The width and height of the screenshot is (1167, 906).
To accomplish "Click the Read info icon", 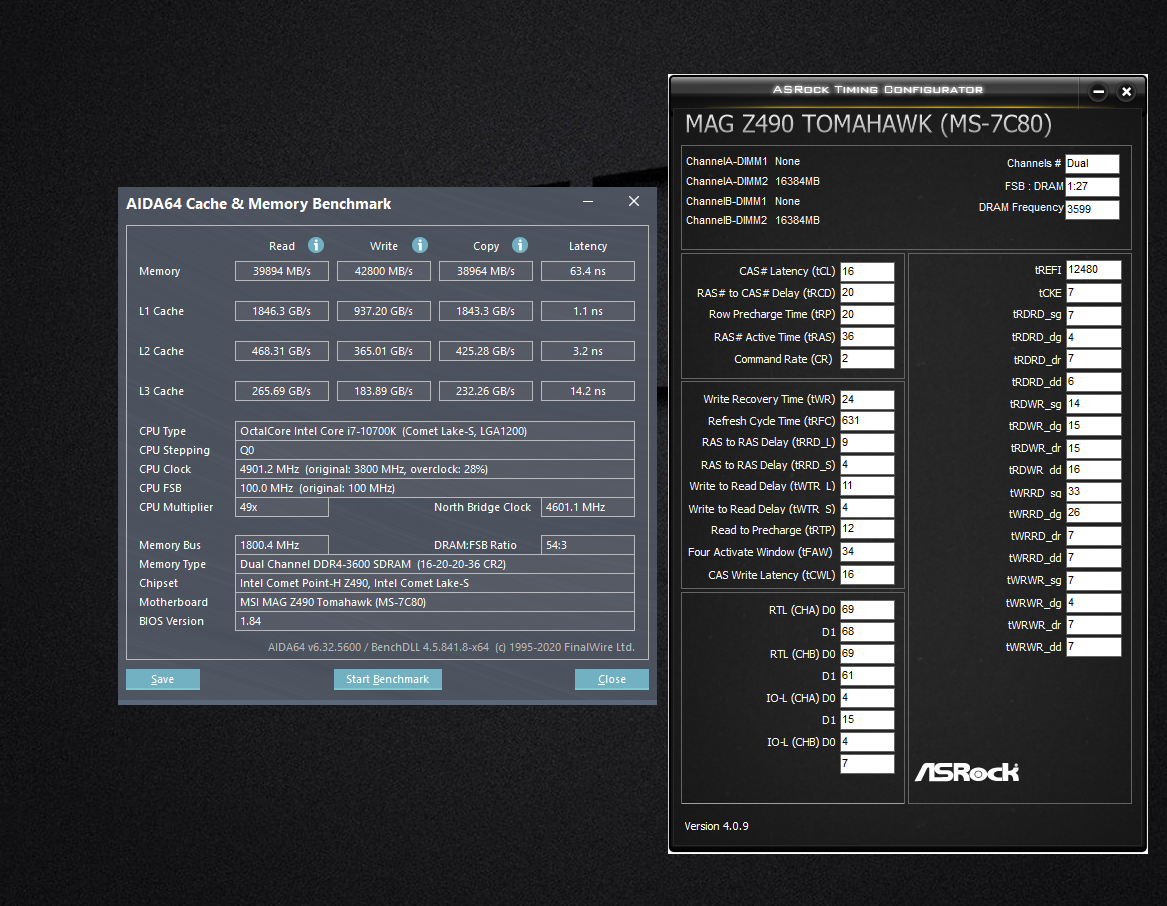I will 316,245.
